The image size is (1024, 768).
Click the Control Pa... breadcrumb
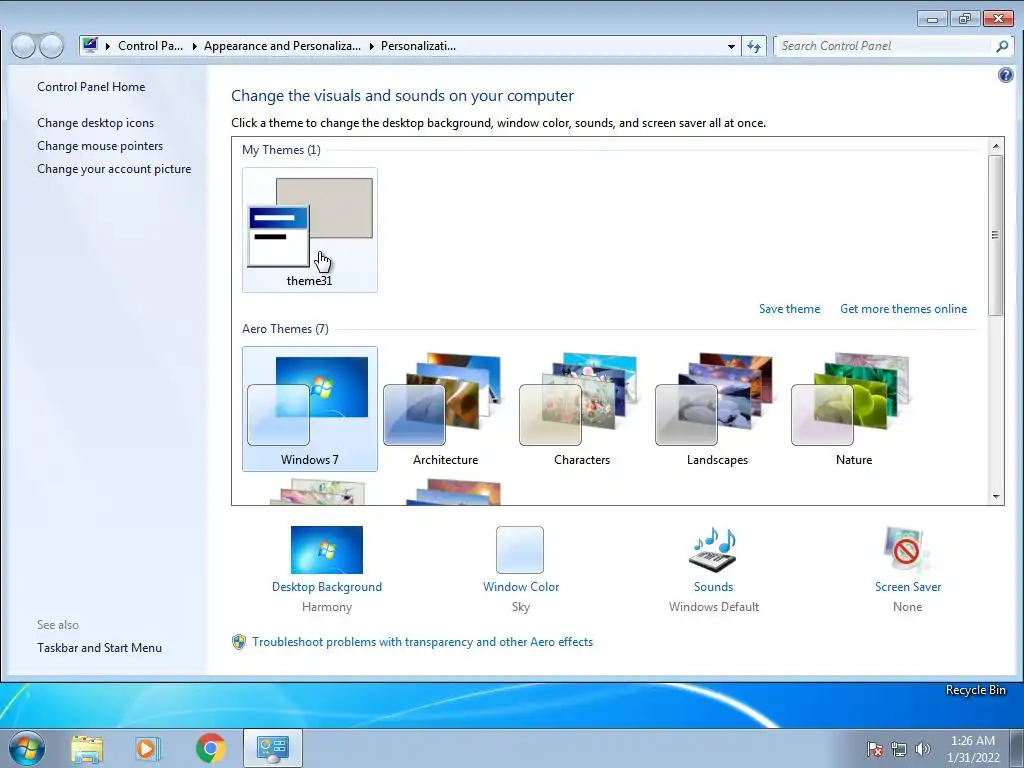click(150, 46)
